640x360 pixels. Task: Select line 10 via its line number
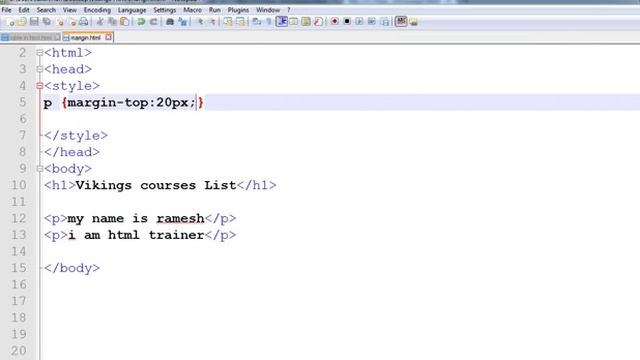[x=19, y=185]
